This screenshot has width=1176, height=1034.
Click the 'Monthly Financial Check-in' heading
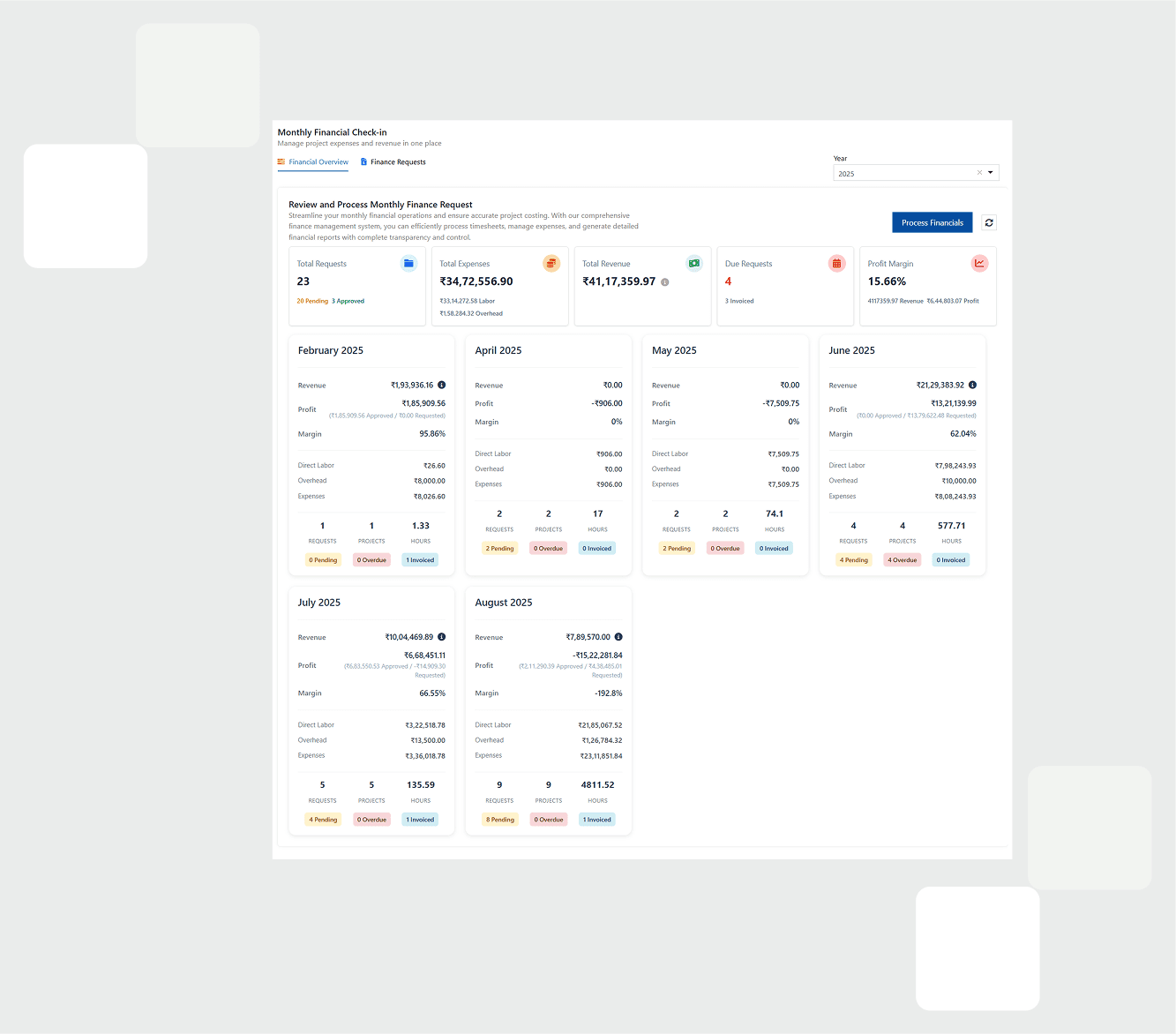[x=332, y=132]
